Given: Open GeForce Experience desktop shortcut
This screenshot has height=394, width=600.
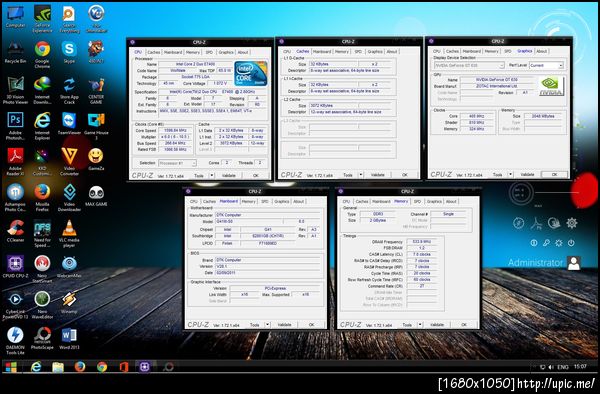Looking at the screenshot, I should (x=42, y=18).
